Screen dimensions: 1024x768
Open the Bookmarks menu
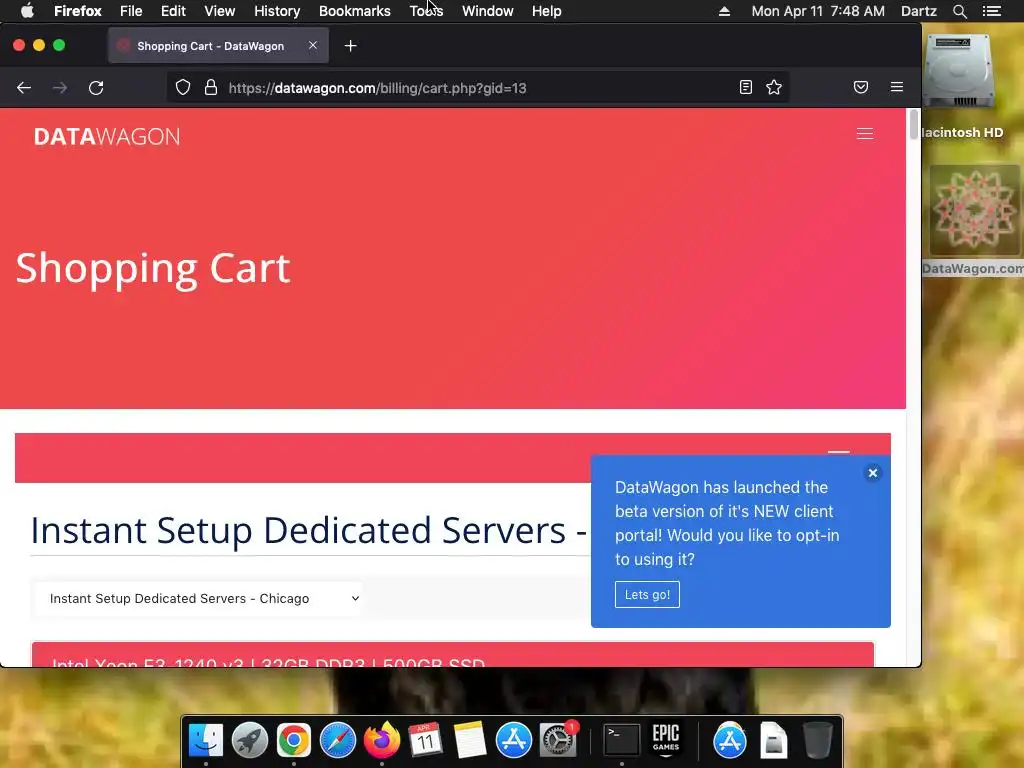point(355,11)
